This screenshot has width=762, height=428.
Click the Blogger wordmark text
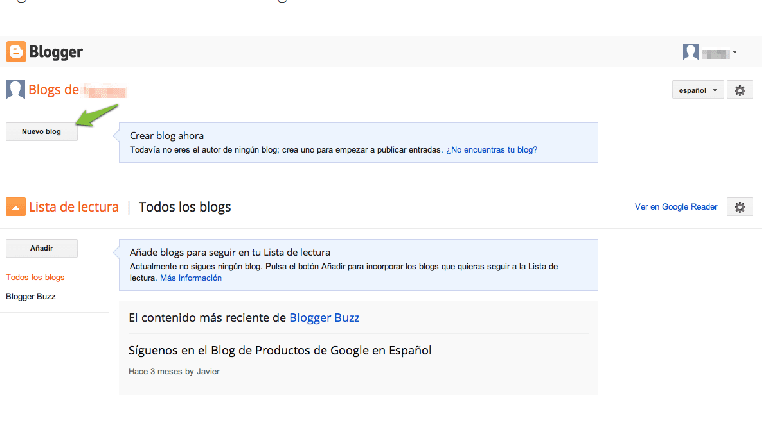click(56, 52)
